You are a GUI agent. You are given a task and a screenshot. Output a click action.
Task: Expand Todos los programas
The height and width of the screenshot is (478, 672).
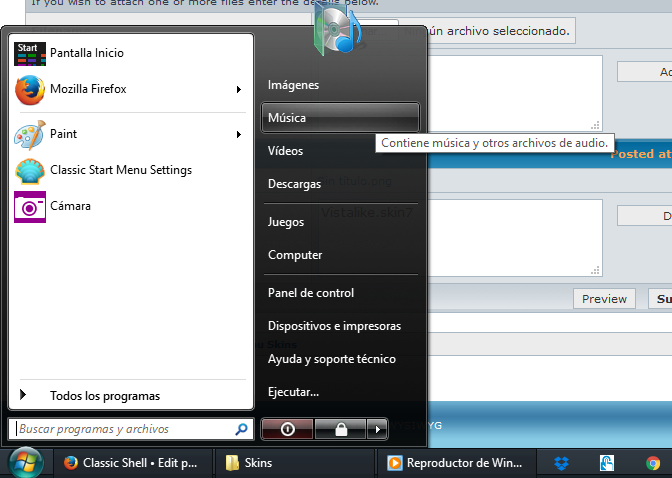point(104,396)
